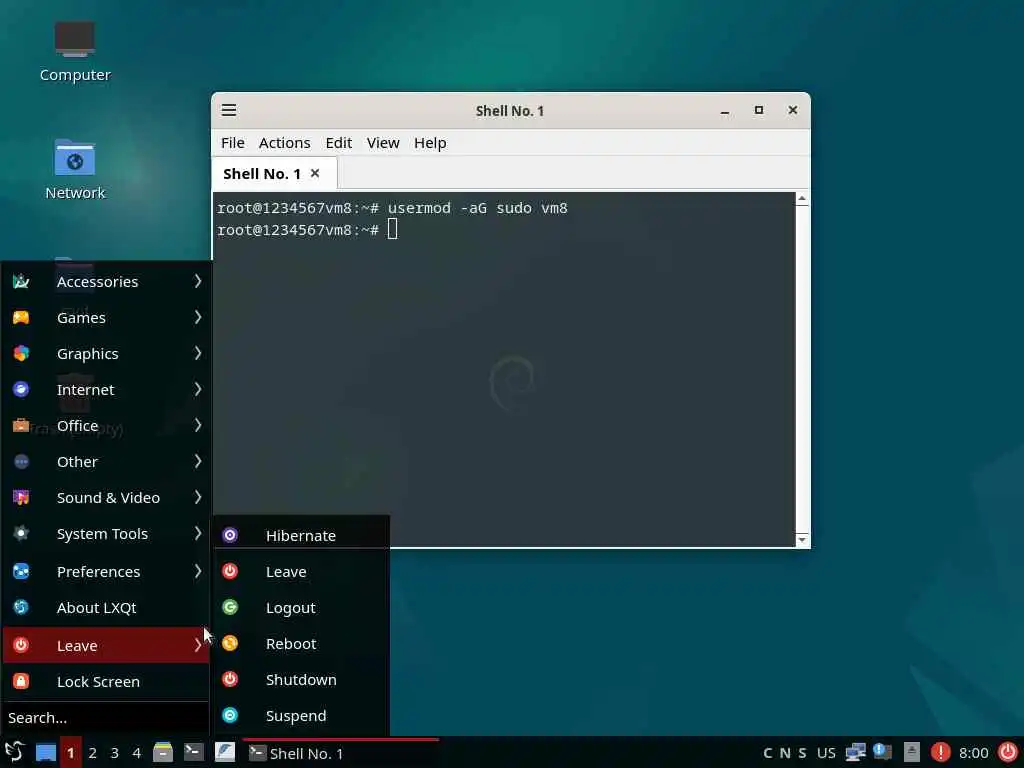Click the orange Reboot icon
Image resolution: width=1024 pixels, height=768 pixels.
point(230,643)
